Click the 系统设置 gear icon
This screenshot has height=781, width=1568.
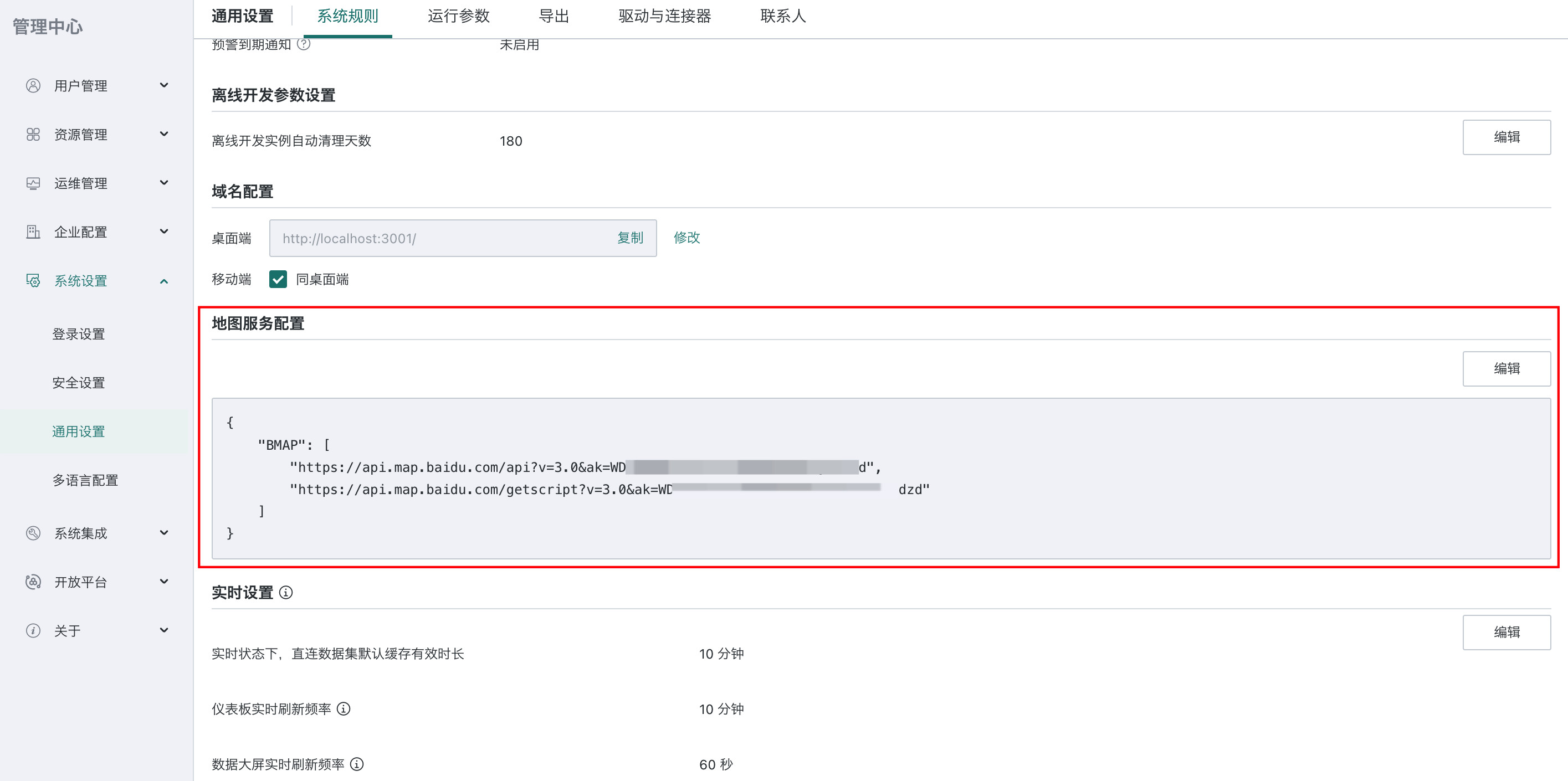(x=33, y=281)
